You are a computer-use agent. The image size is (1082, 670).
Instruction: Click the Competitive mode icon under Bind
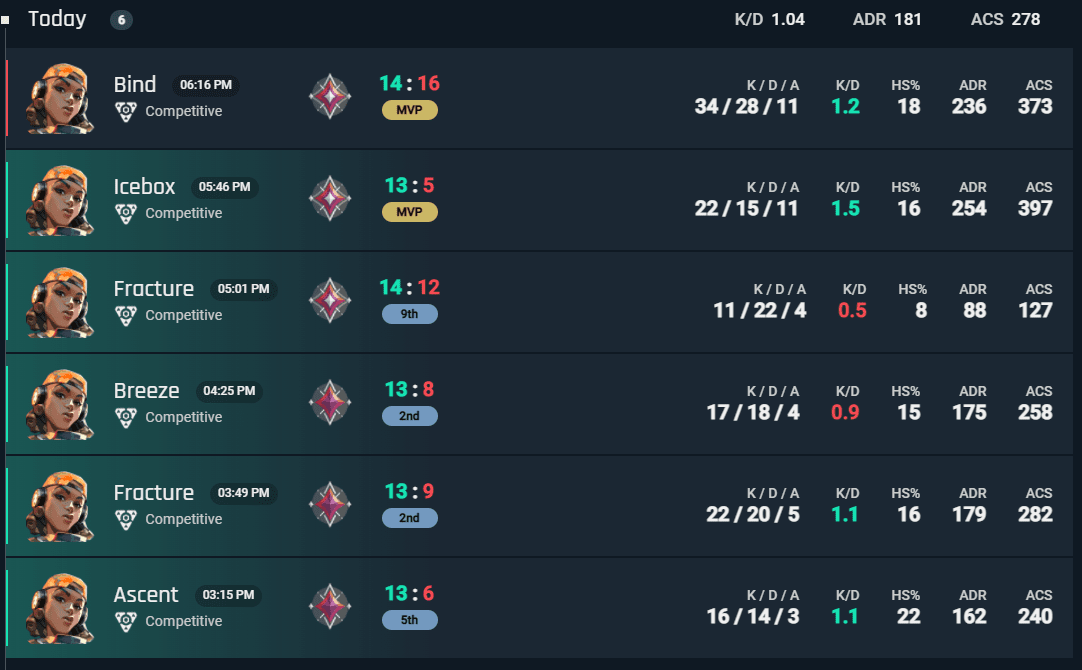(126, 112)
